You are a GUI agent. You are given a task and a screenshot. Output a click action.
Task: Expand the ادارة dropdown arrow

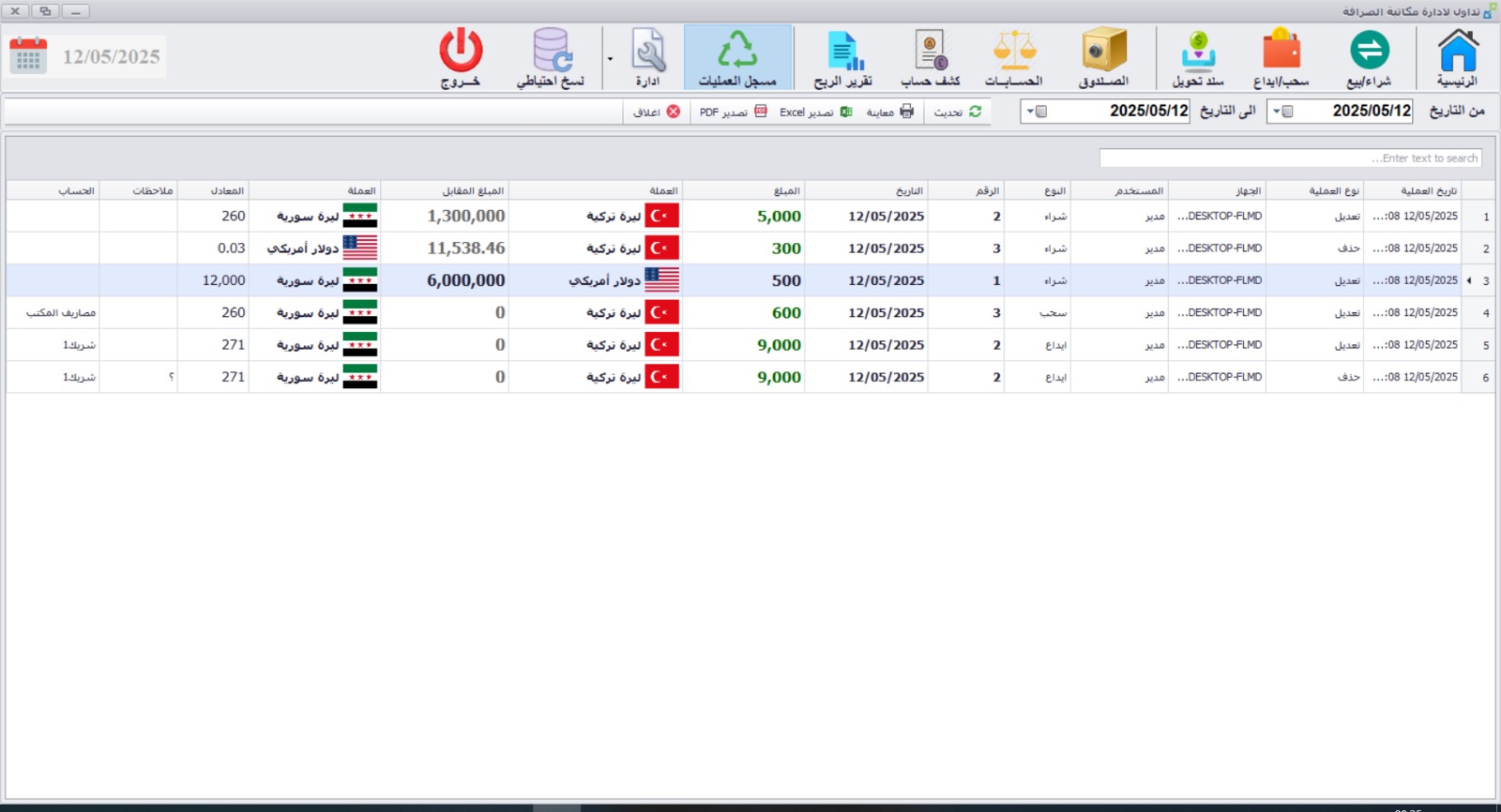pos(610,58)
